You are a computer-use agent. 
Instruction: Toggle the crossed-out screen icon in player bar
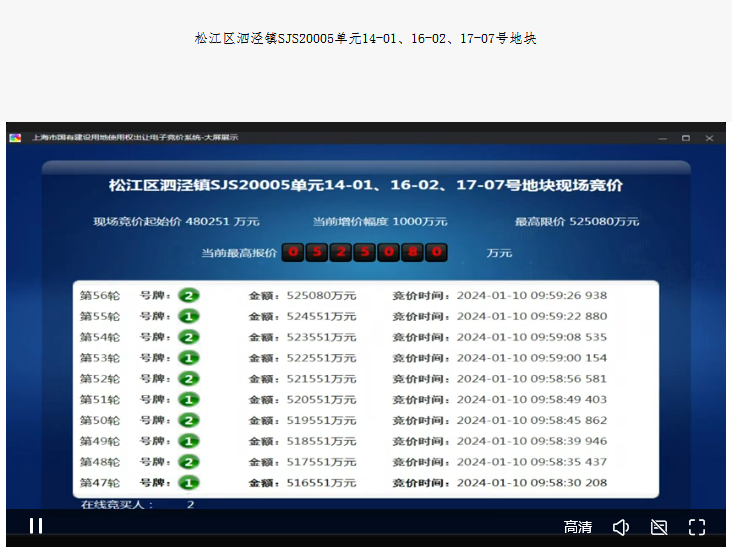tap(659, 527)
